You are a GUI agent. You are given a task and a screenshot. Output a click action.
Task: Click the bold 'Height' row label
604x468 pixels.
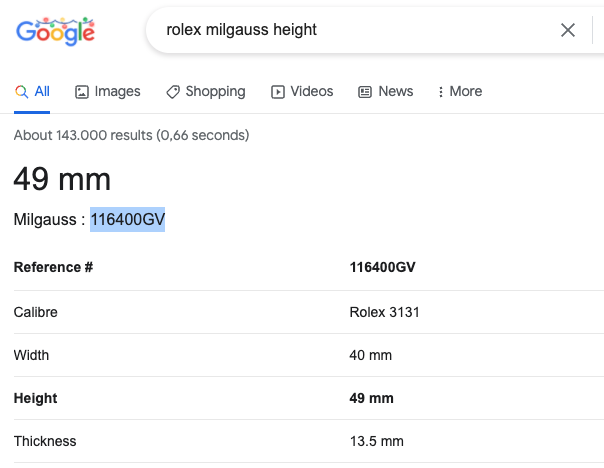click(x=35, y=398)
